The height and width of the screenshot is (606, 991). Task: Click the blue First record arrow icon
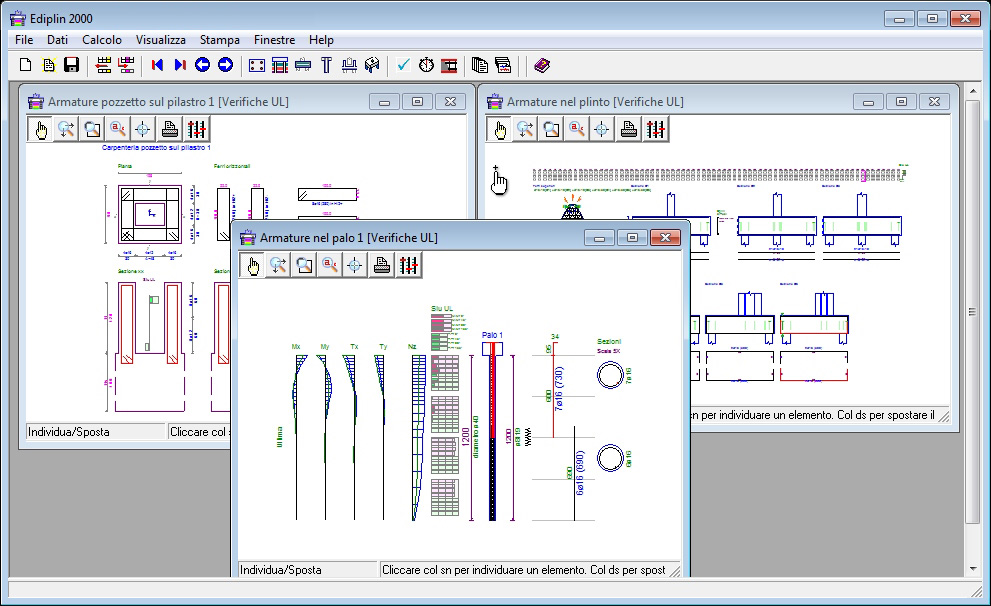click(157, 65)
